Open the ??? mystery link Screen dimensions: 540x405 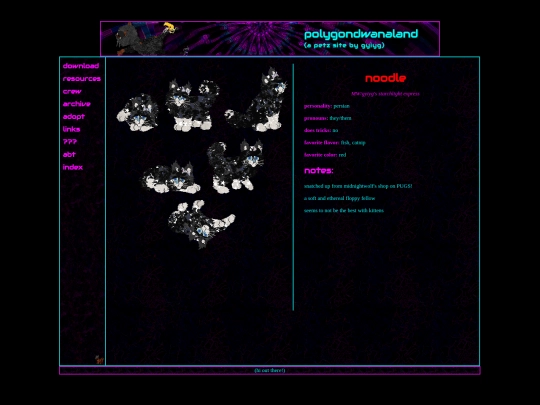pyautogui.click(x=70, y=142)
